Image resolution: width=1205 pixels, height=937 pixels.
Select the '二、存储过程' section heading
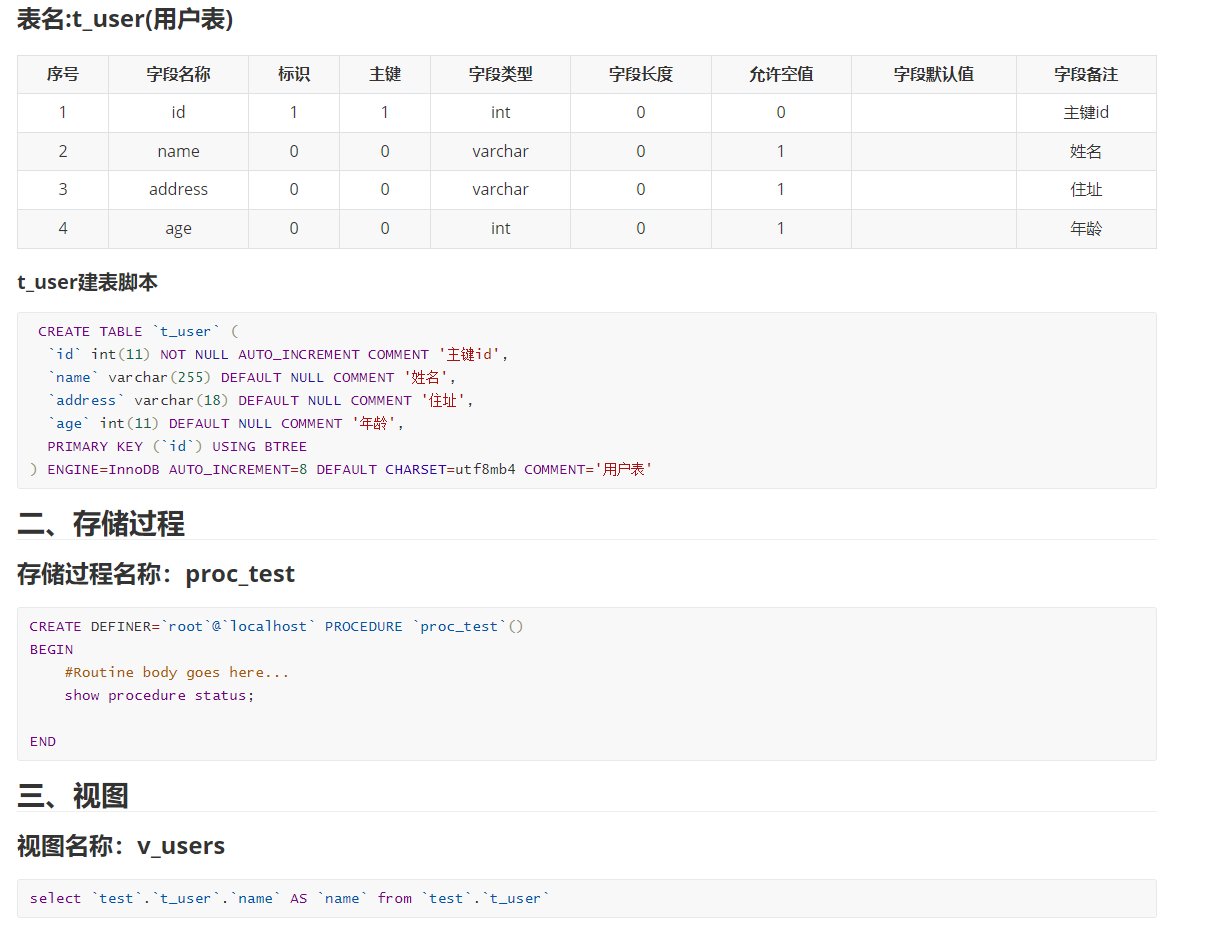coord(101,523)
